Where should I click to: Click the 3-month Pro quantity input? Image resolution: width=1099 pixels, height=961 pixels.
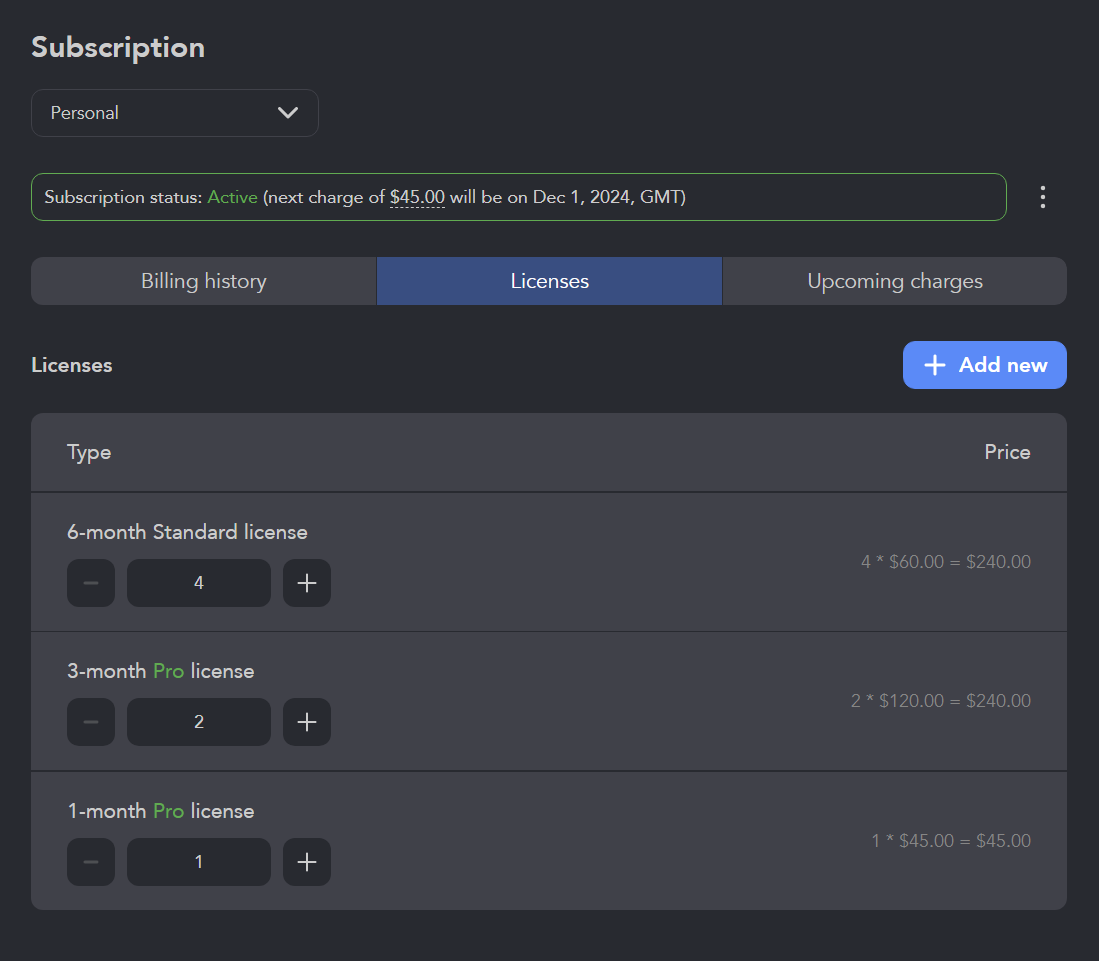click(x=198, y=722)
